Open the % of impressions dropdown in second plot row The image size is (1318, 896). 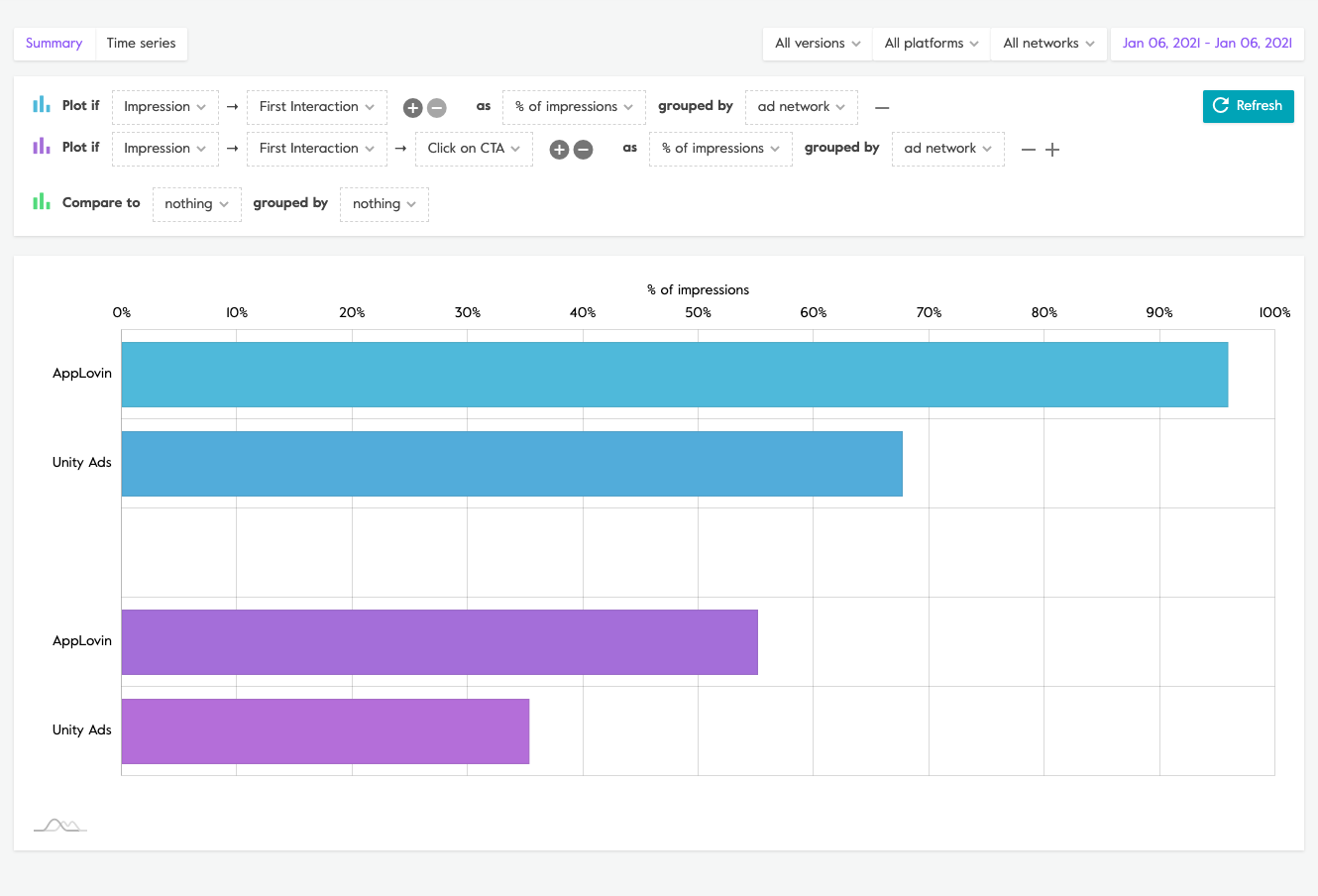(720, 149)
